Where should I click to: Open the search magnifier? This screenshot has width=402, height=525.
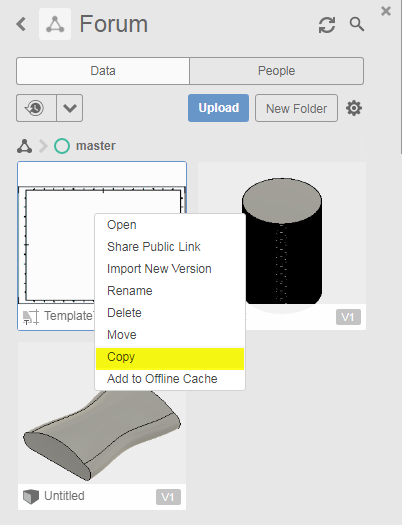tap(357, 24)
